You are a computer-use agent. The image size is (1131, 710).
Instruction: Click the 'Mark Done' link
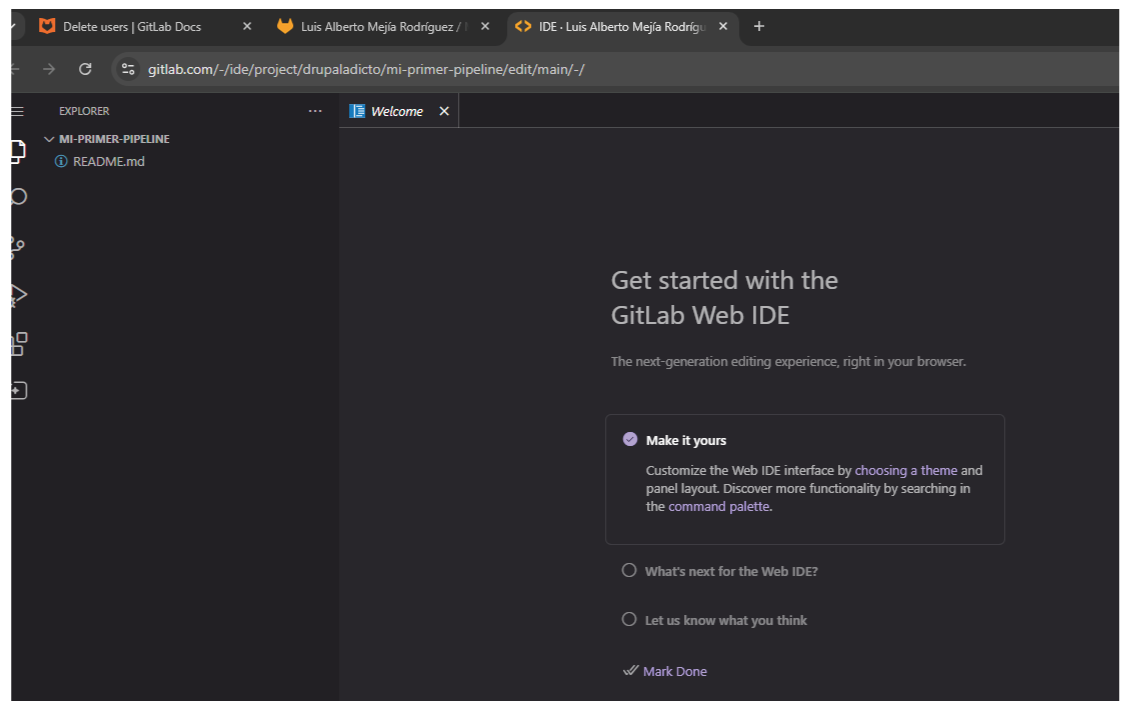pyautogui.click(x=674, y=671)
